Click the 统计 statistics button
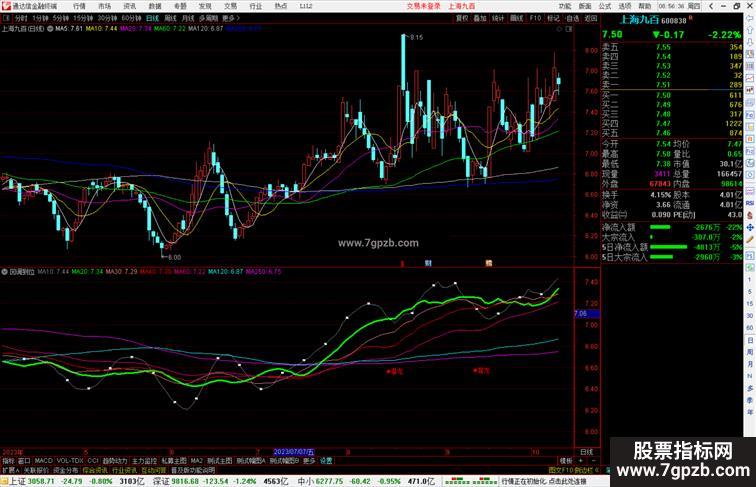The width and height of the screenshot is (756, 487). [x=498, y=18]
